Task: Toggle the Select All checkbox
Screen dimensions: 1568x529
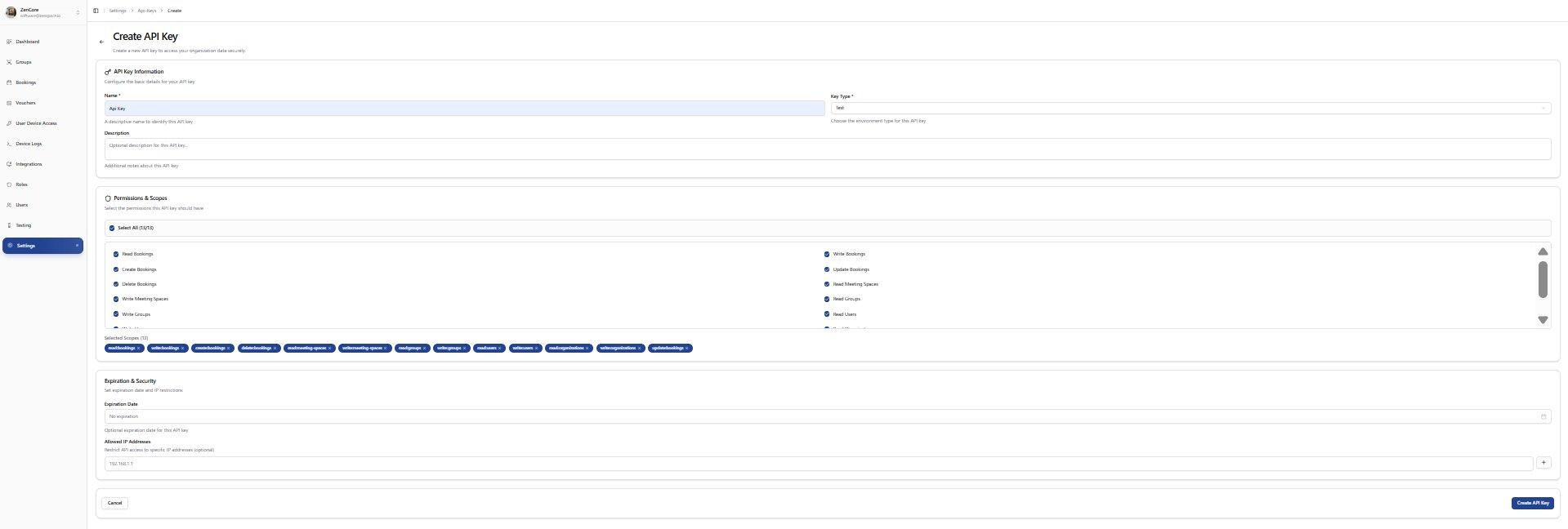Action: (x=112, y=228)
